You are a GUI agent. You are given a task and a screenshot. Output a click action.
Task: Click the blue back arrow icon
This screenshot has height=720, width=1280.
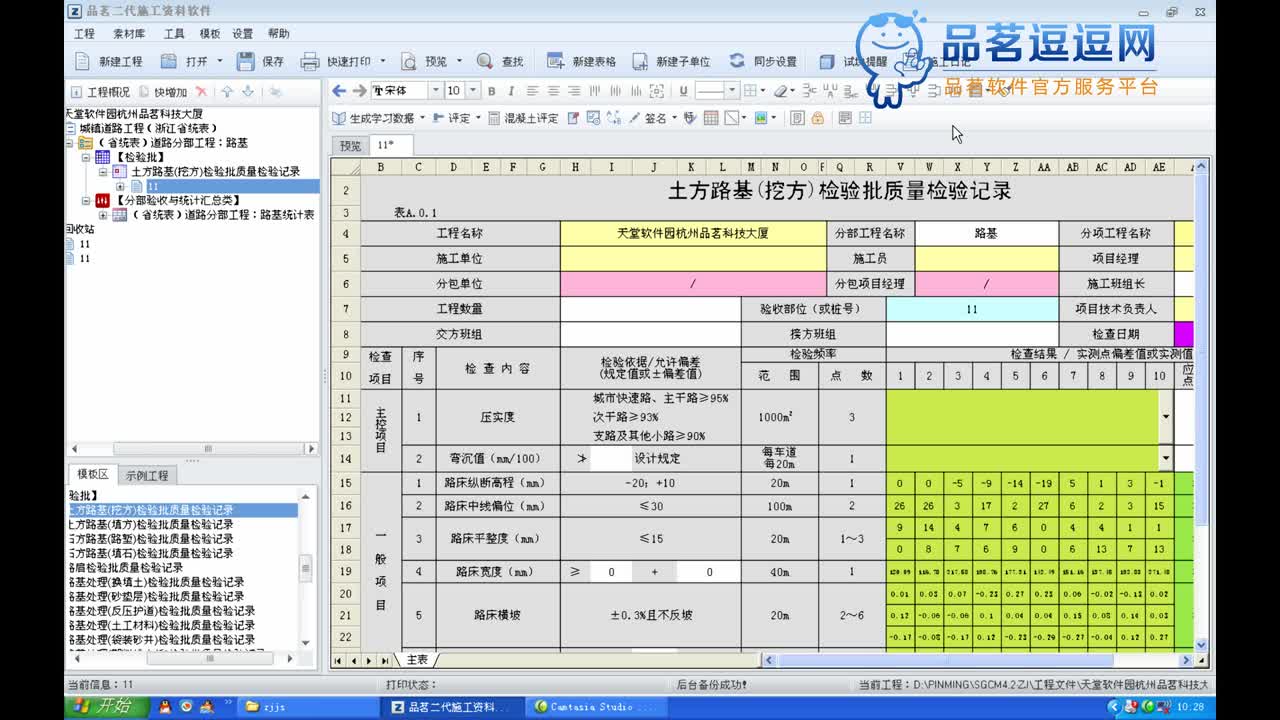[339, 91]
